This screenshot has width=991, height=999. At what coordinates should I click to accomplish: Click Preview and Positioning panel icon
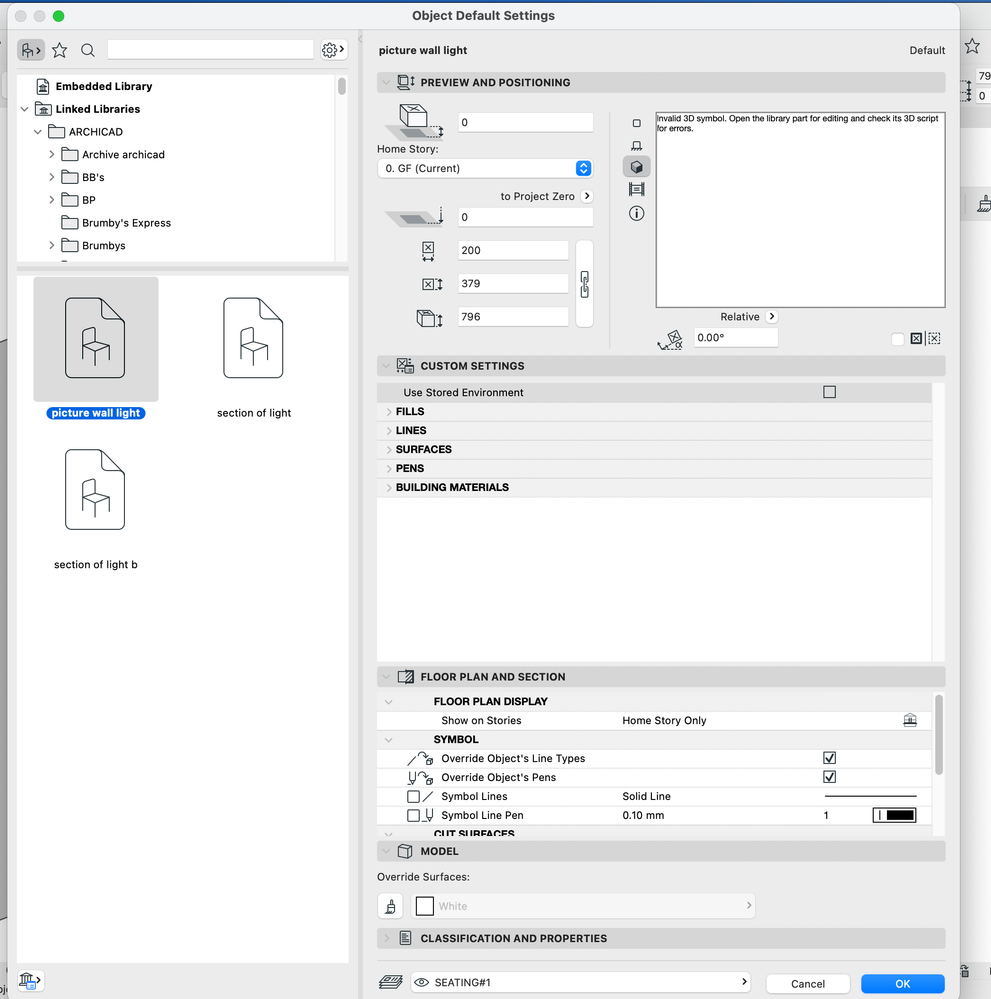[x=405, y=82]
